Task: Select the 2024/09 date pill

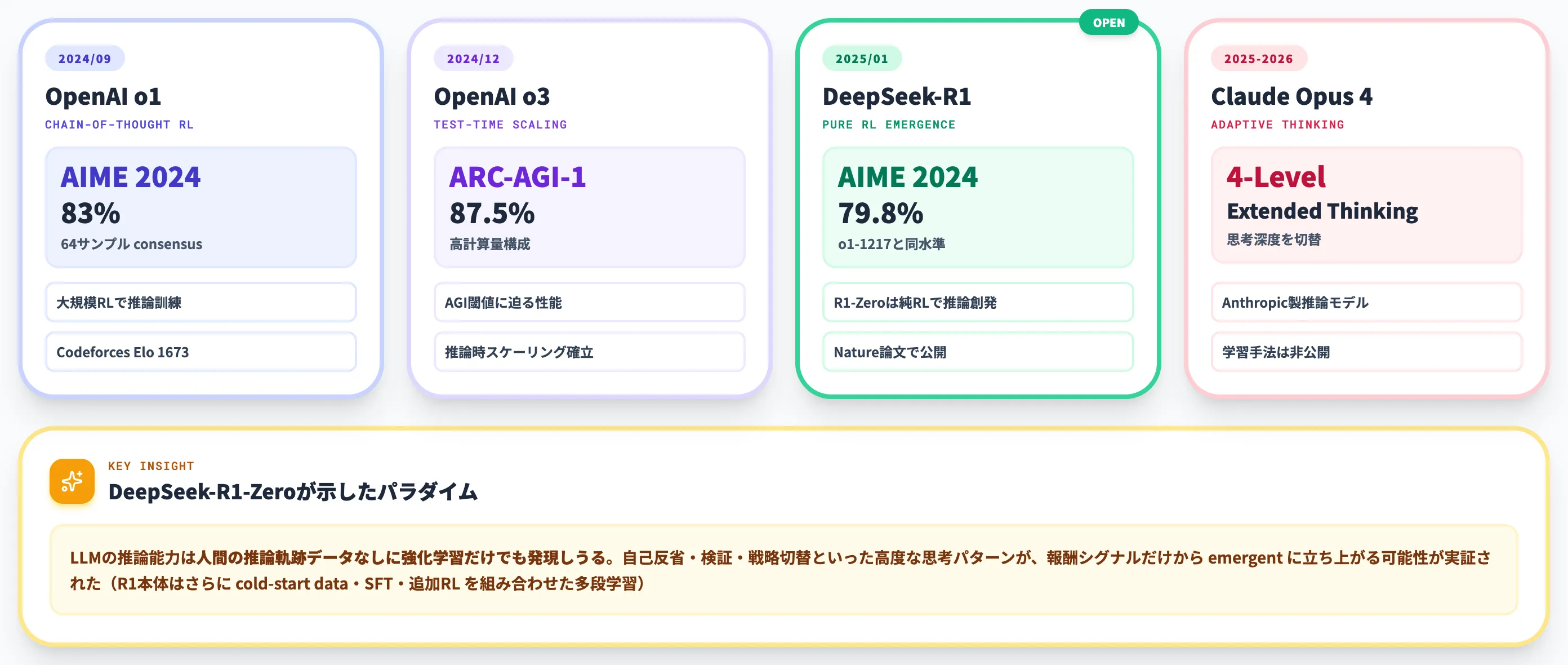Action: pyautogui.click(x=84, y=59)
